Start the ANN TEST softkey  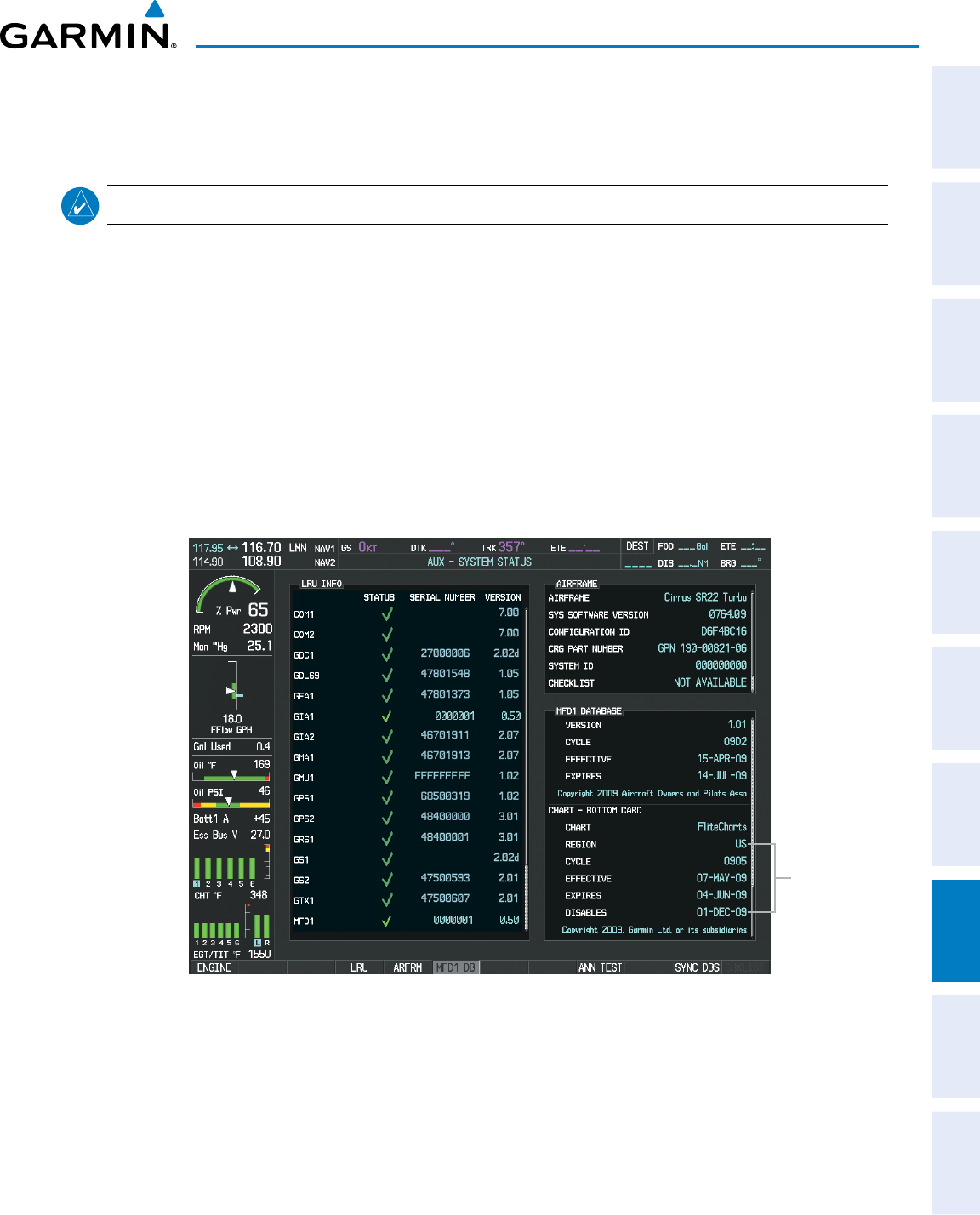click(600, 967)
